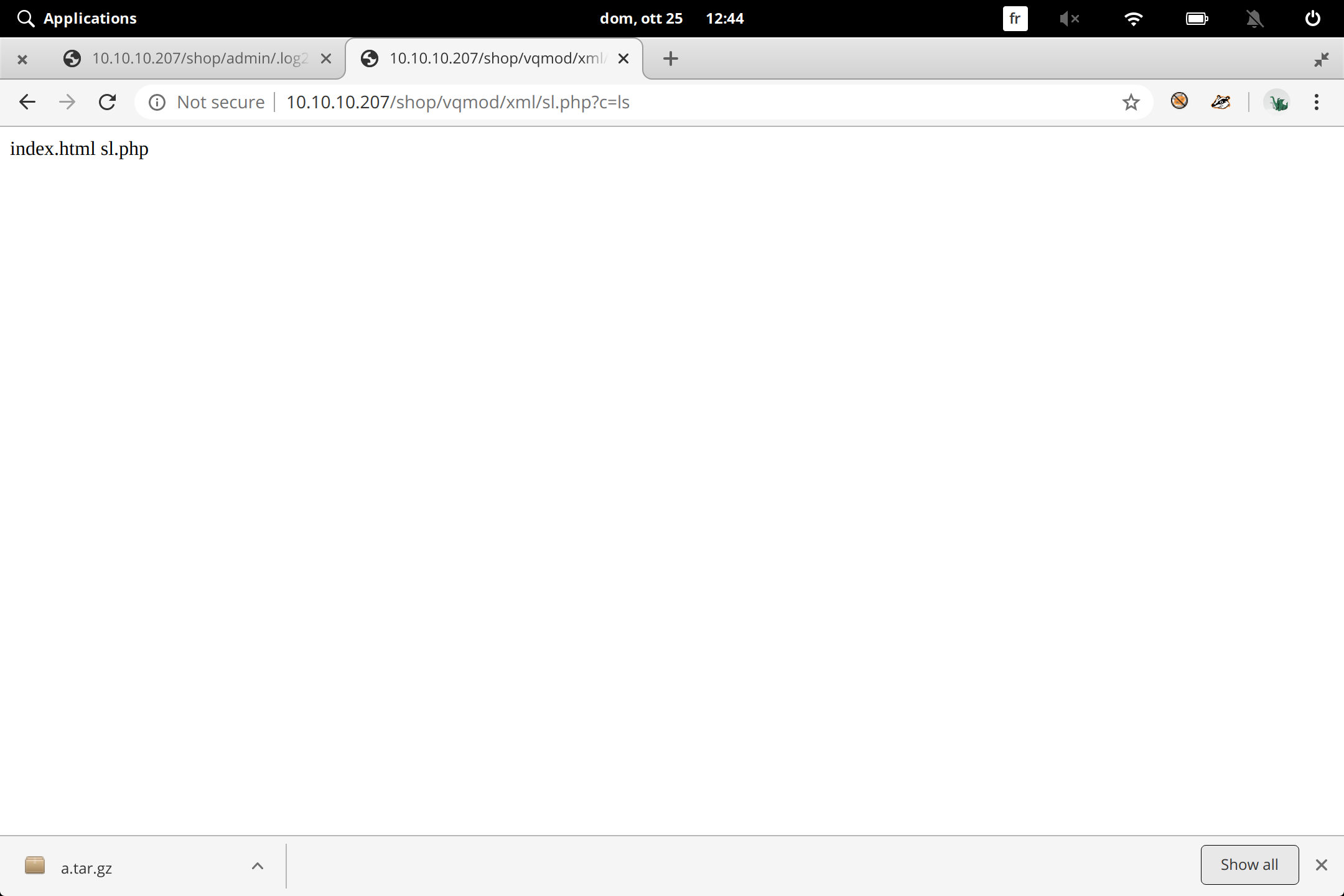
Task: Open a new browser tab
Action: click(x=670, y=58)
